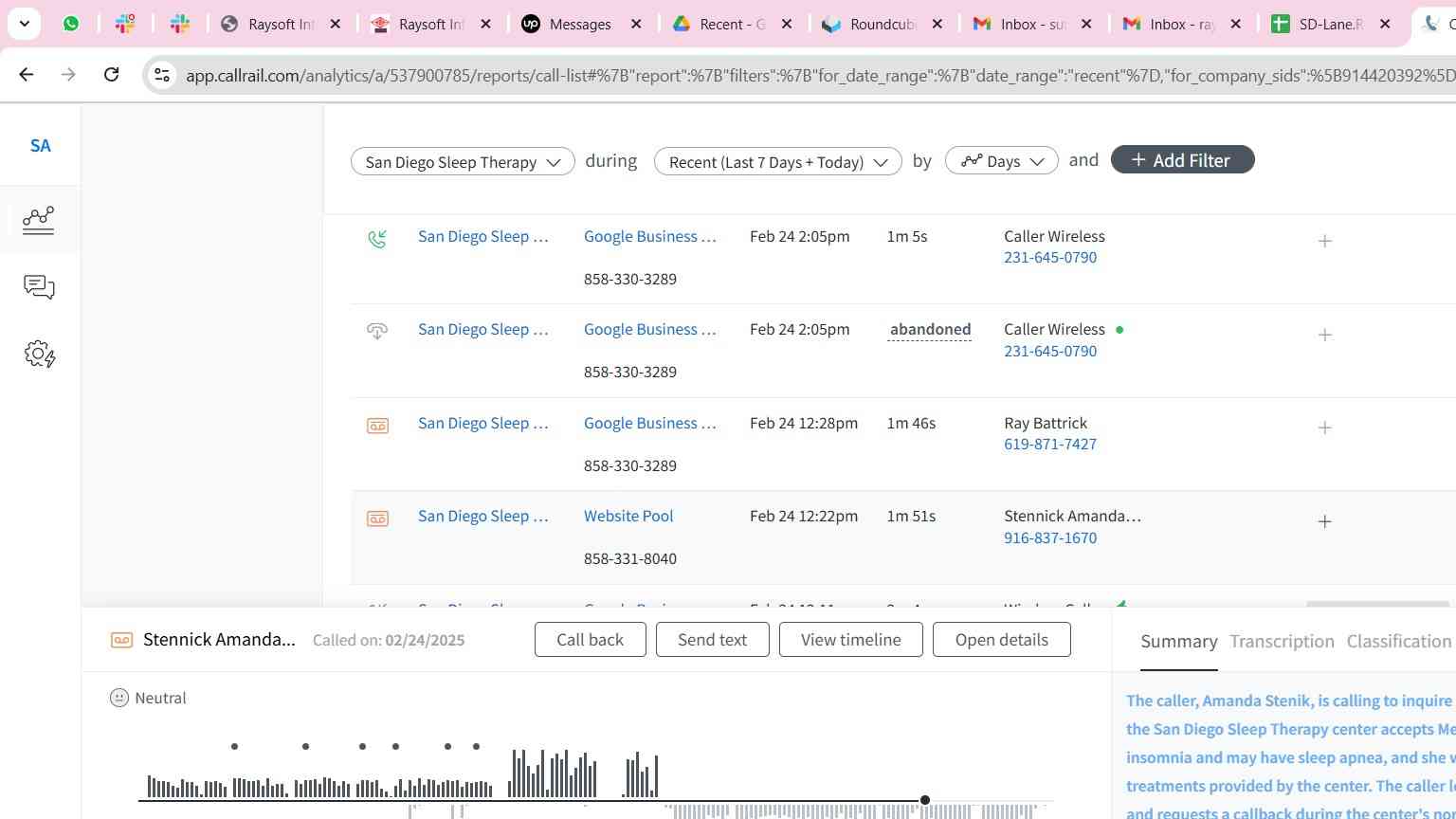This screenshot has width=1456, height=819.
Task: Open the Recent (Last 7 Days + Today) date dropdown
Action: click(777, 161)
